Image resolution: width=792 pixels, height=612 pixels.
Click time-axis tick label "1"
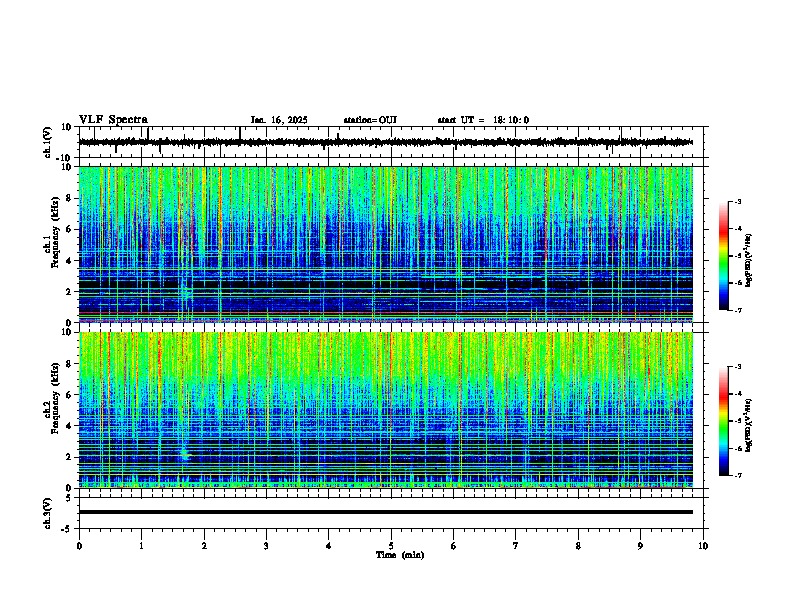[x=141, y=546]
